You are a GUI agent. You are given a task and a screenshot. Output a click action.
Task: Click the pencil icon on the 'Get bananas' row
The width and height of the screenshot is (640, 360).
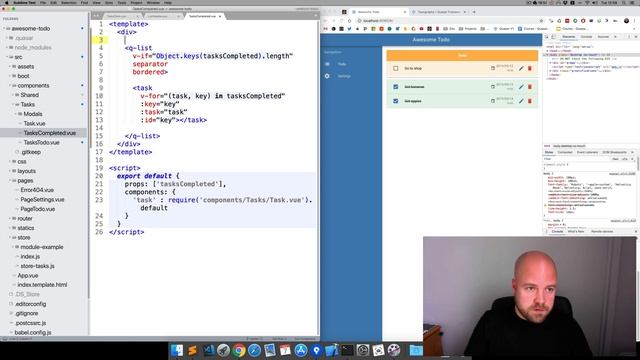[521, 87]
